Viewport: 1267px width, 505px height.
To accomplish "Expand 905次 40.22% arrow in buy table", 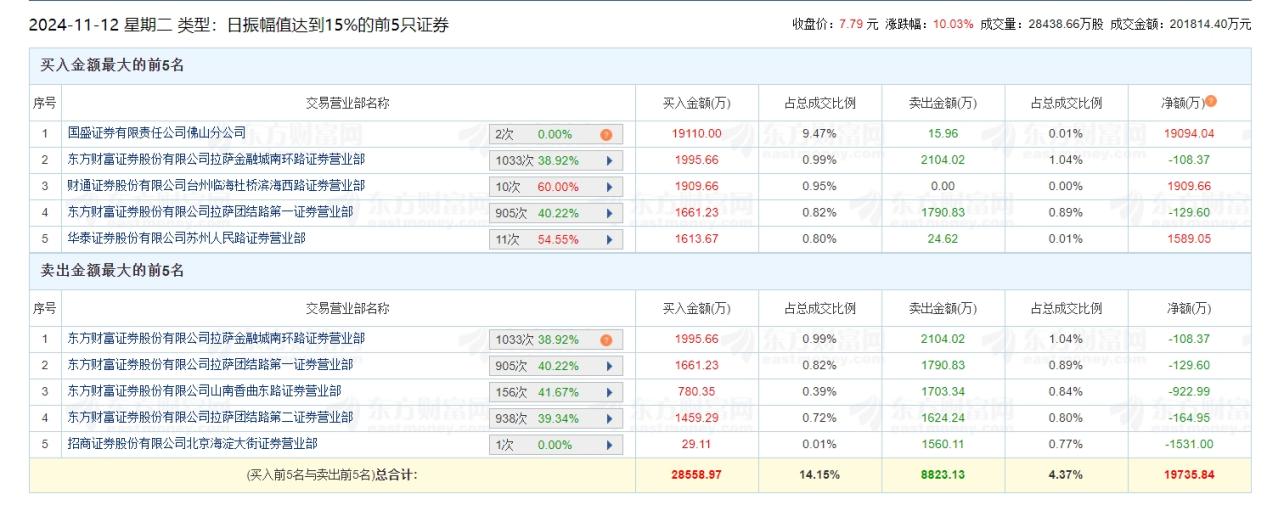I will (608, 213).
